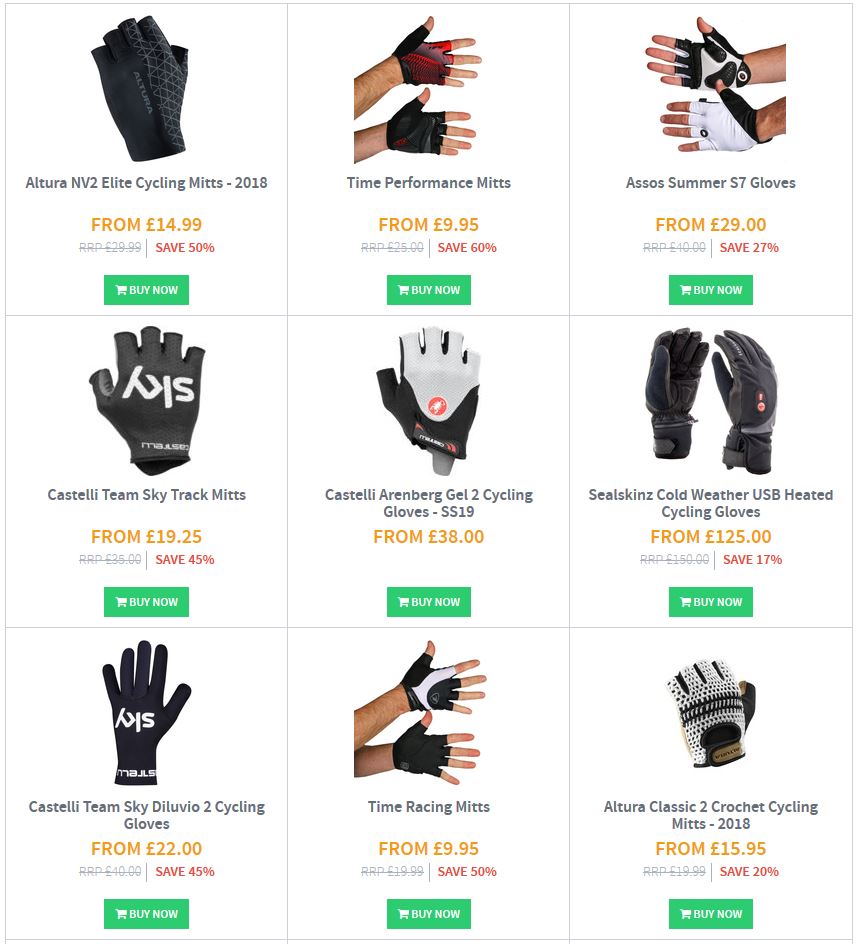
Task: Open the Time Racing Mitts title link
Action: 429,806
